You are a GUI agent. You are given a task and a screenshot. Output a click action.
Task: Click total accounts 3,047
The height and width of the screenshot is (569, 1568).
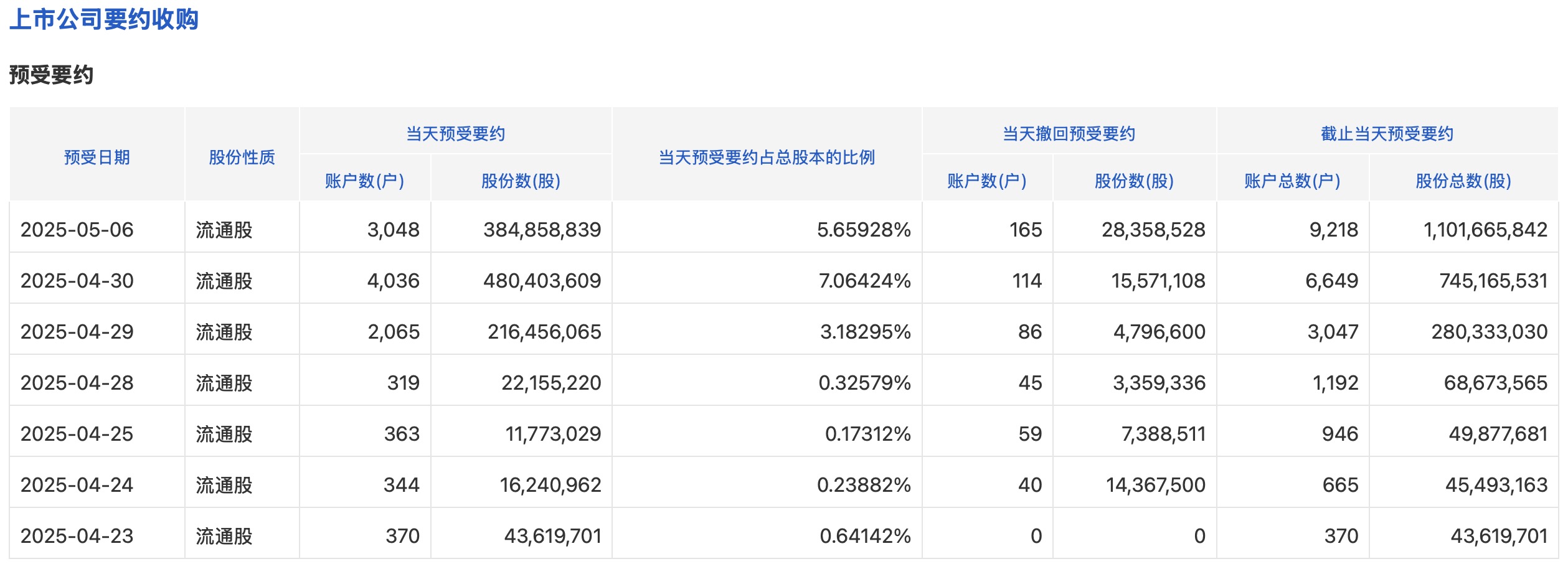pos(1333,332)
